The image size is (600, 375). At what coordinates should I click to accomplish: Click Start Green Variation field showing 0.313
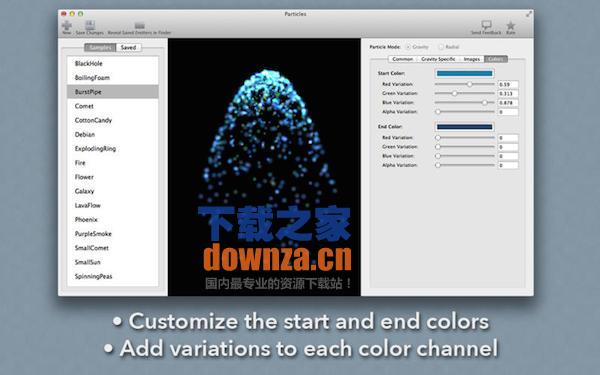508,93
